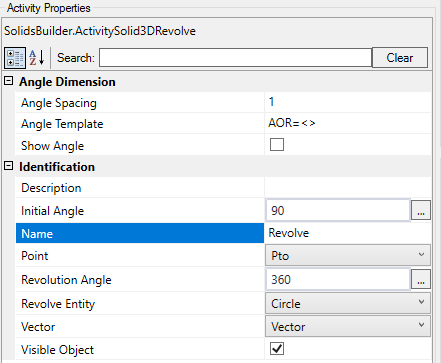This screenshot has height=363, width=441.
Task: Uncheck the Visible Object checkbox
Action: tap(277, 349)
